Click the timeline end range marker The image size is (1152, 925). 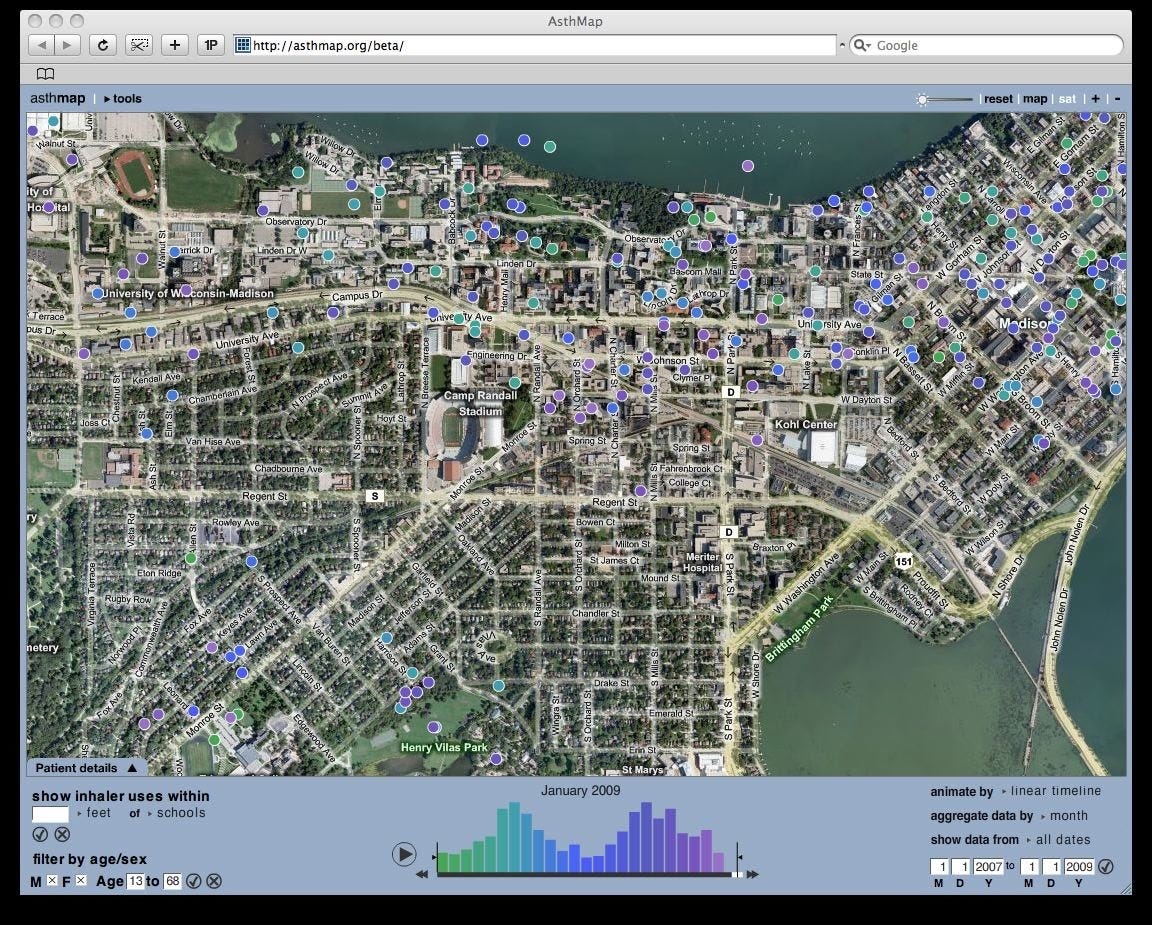click(739, 857)
